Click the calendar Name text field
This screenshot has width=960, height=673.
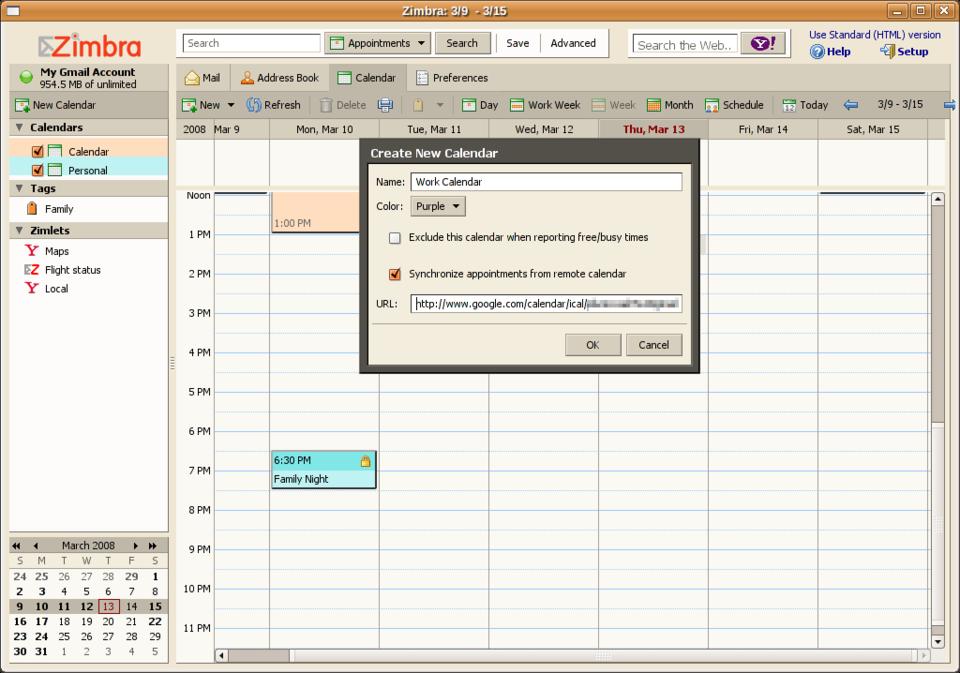pos(546,182)
